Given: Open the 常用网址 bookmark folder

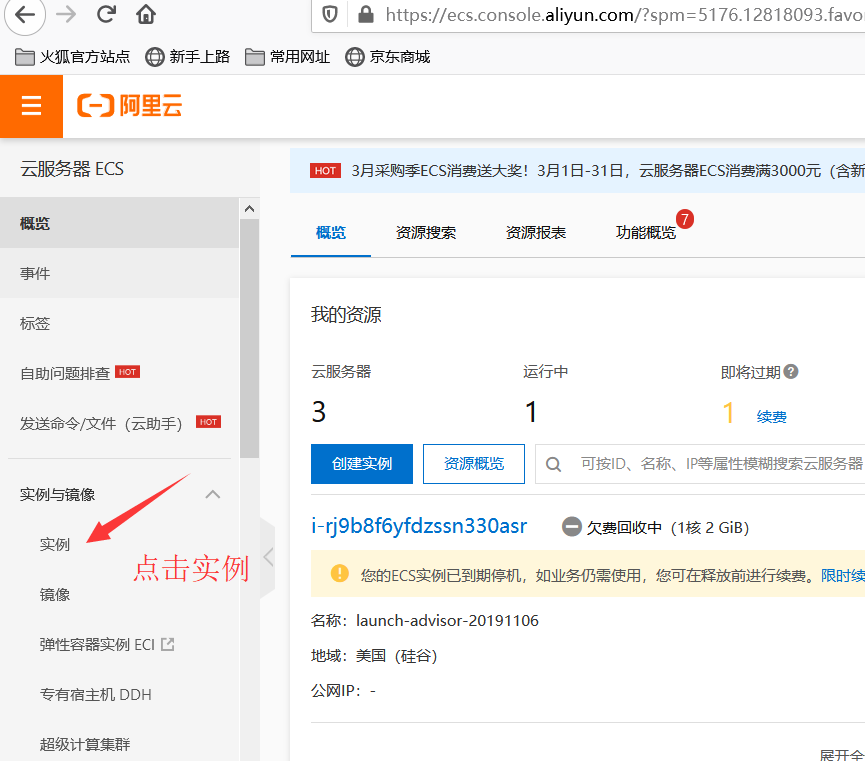Looking at the screenshot, I should click(x=287, y=57).
